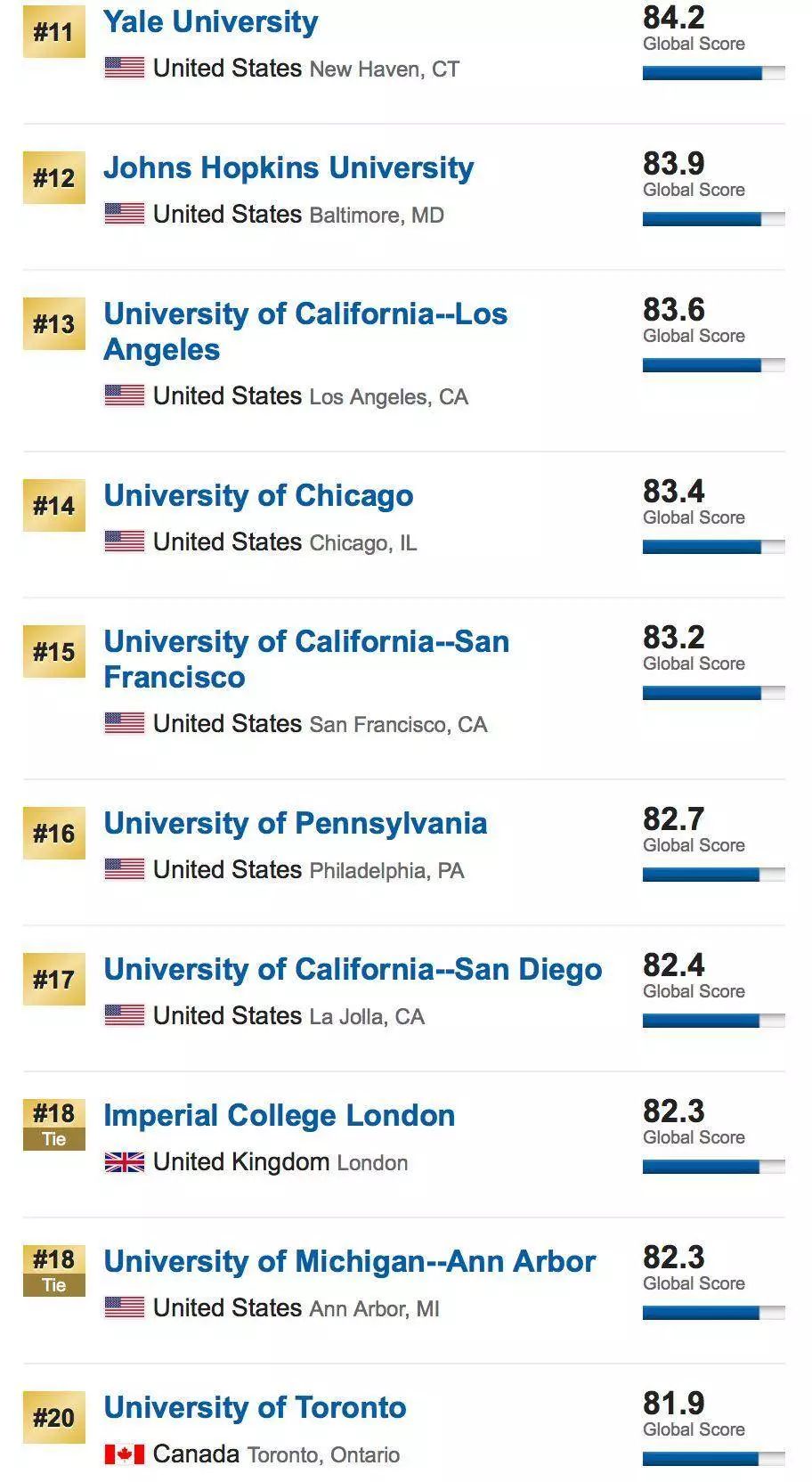Image resolution: width=812 pixels, height=1482 pixels.
Task: Open the Yale University link
Action: tap(210, 22)
